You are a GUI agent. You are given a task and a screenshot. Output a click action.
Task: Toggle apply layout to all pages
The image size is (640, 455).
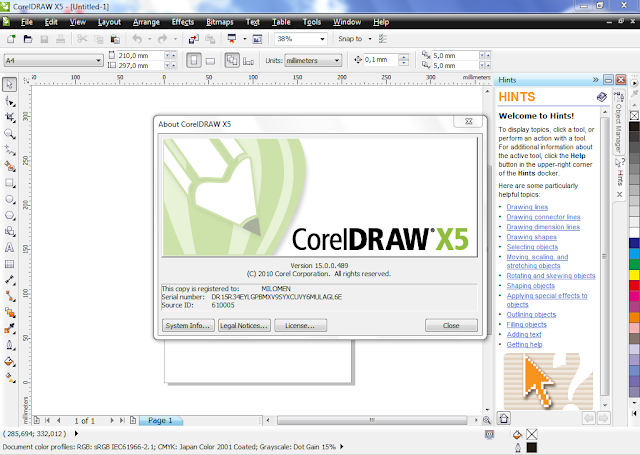232,60
